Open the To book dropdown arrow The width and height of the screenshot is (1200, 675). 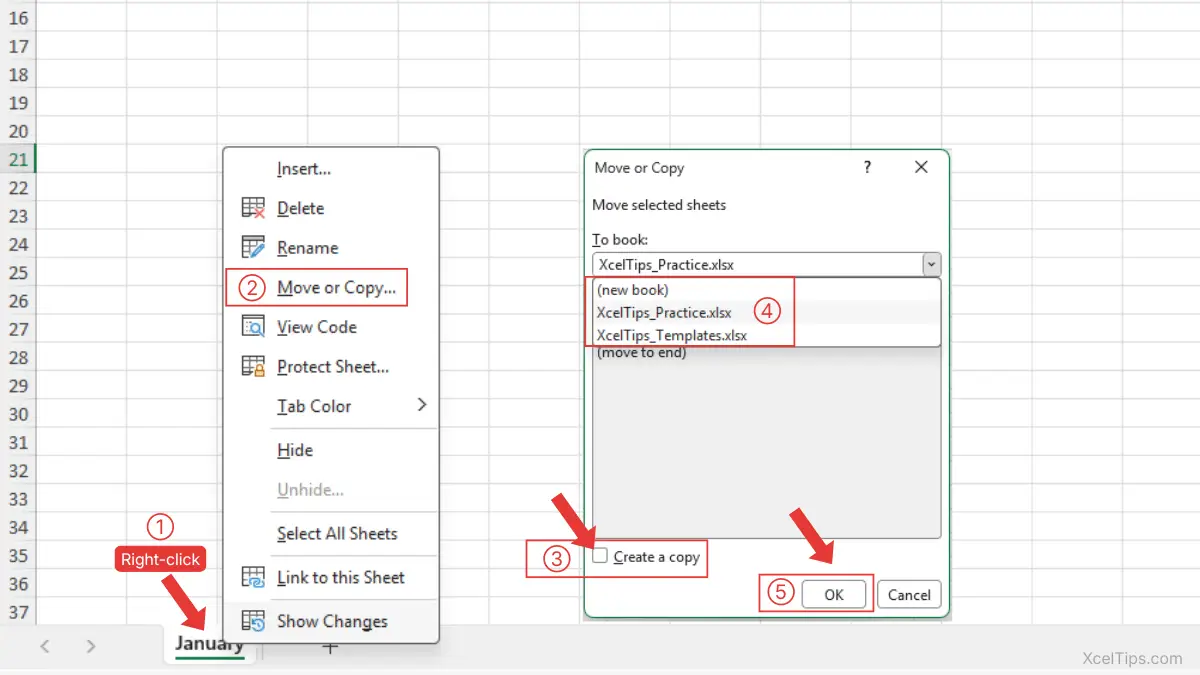[931, 265]
